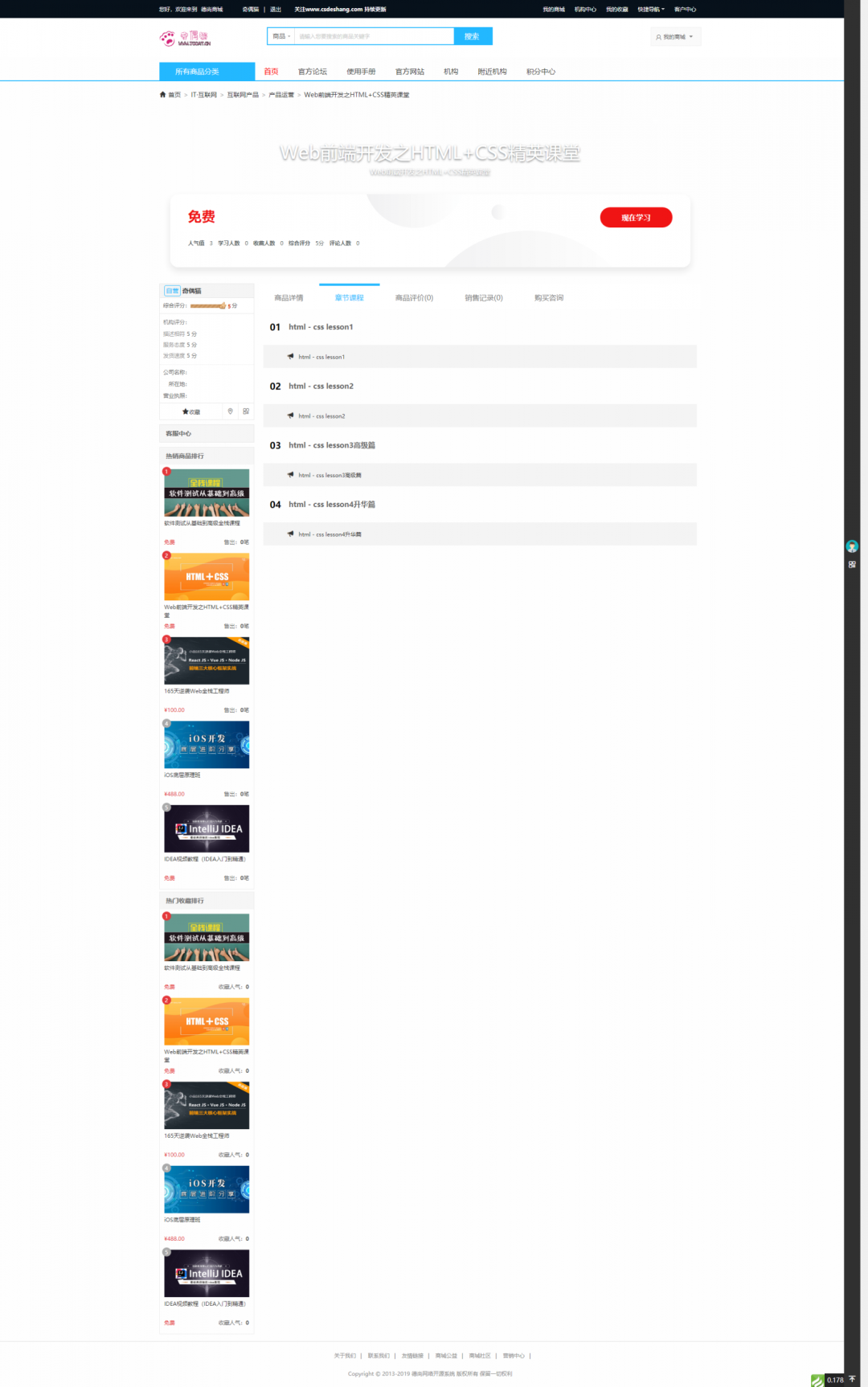This screenshot has height=1387, width=868.
Task: Select 官方论坛 in navigation bar
Action: tap(313, 72)
